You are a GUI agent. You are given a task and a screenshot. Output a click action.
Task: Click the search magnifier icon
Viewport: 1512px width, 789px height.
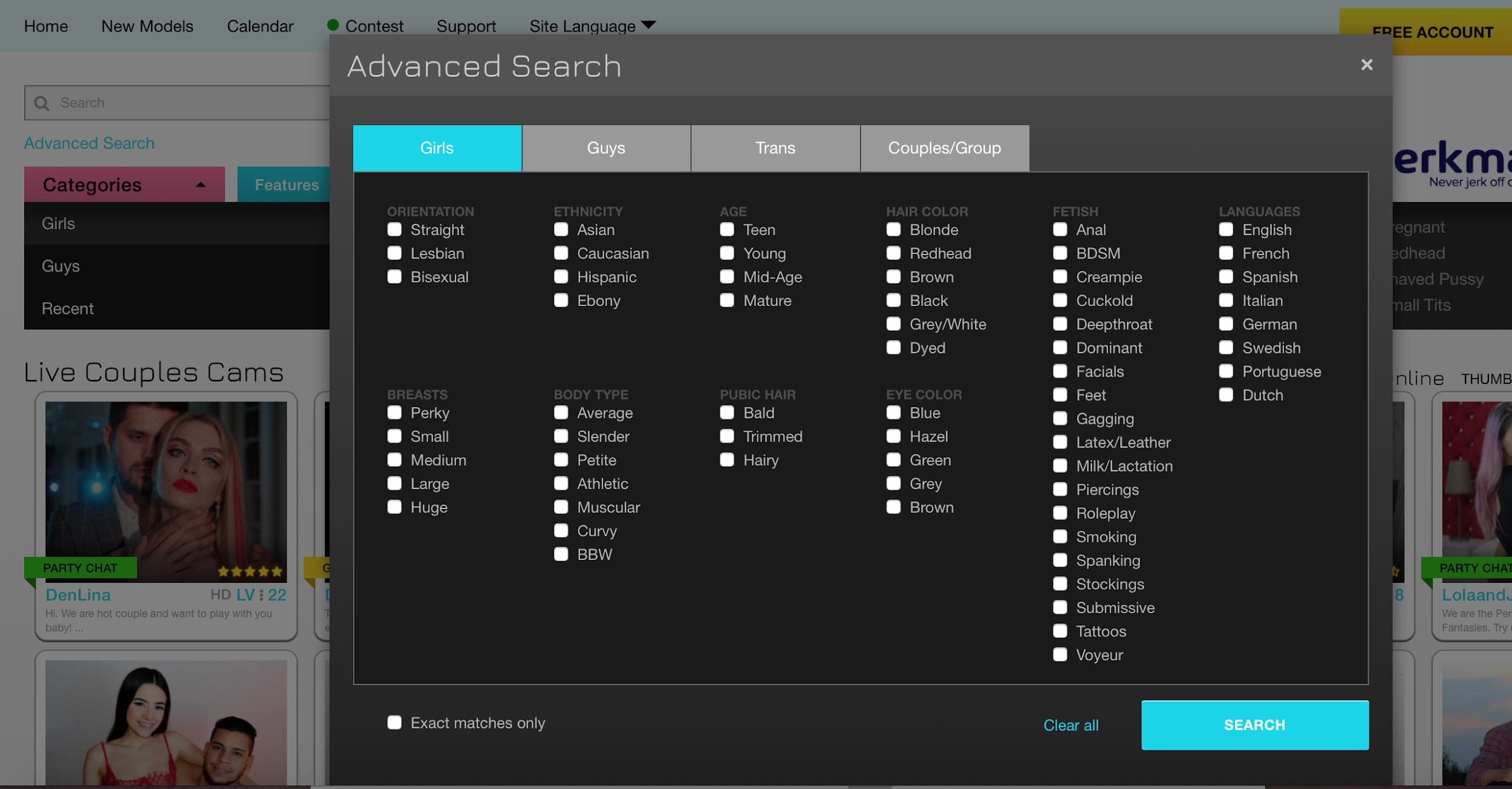click(x=41, y=103)
